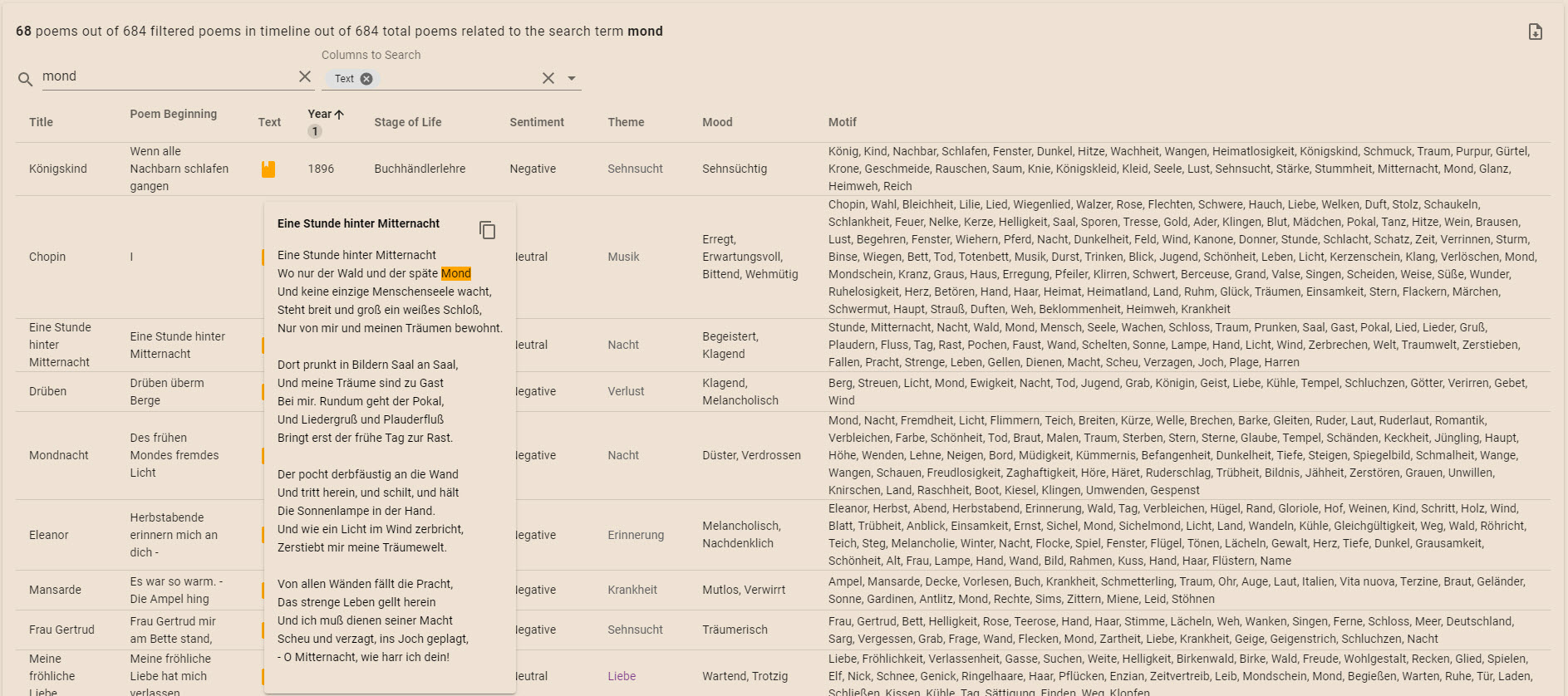
Task: Clear the 'mond' search text
Action: point(305,76)
